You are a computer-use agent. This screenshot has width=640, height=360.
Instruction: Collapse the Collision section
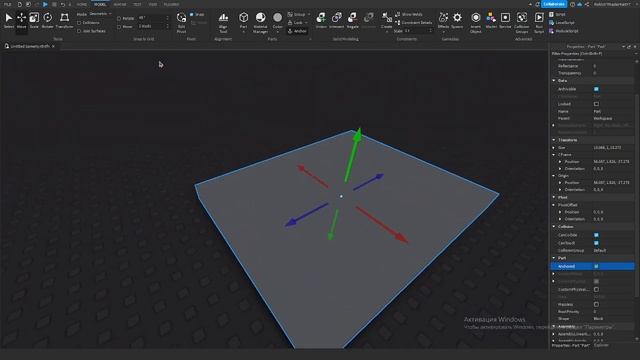[554, 227]
